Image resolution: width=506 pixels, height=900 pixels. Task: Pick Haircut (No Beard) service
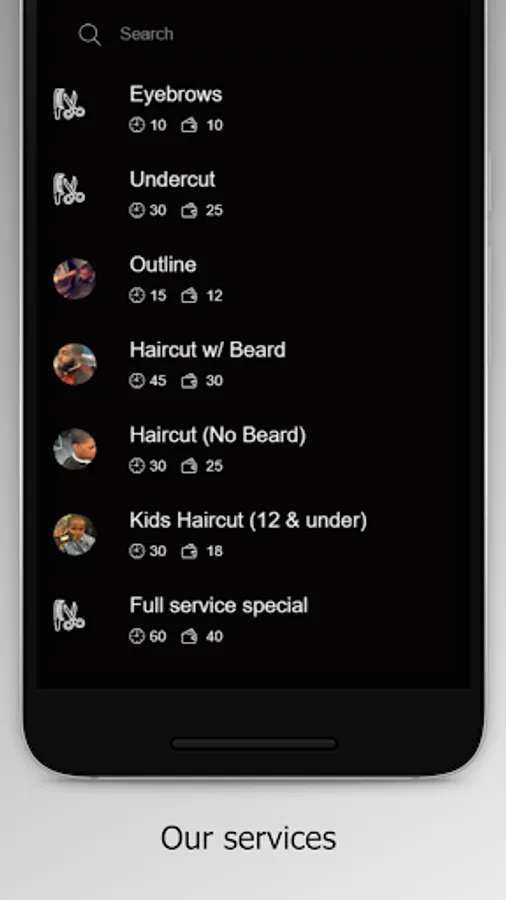tap(254, 449)
